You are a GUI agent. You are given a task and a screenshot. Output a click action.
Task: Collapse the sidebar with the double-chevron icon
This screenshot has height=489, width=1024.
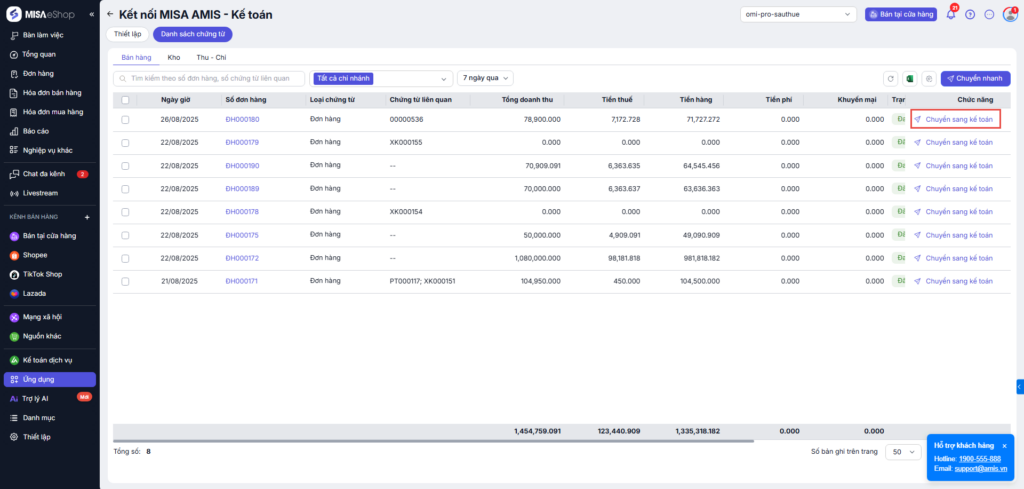92,14
